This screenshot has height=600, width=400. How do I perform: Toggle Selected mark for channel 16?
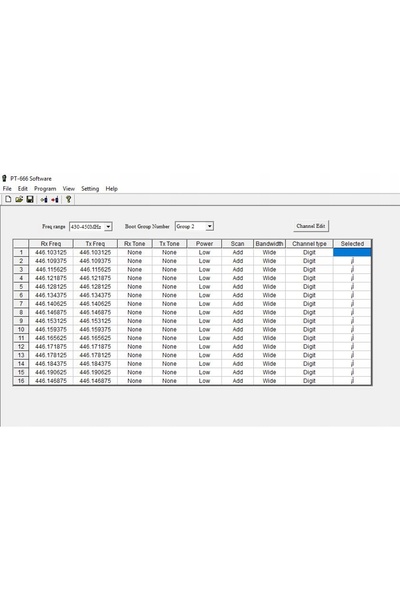click(x=352, y=381)
